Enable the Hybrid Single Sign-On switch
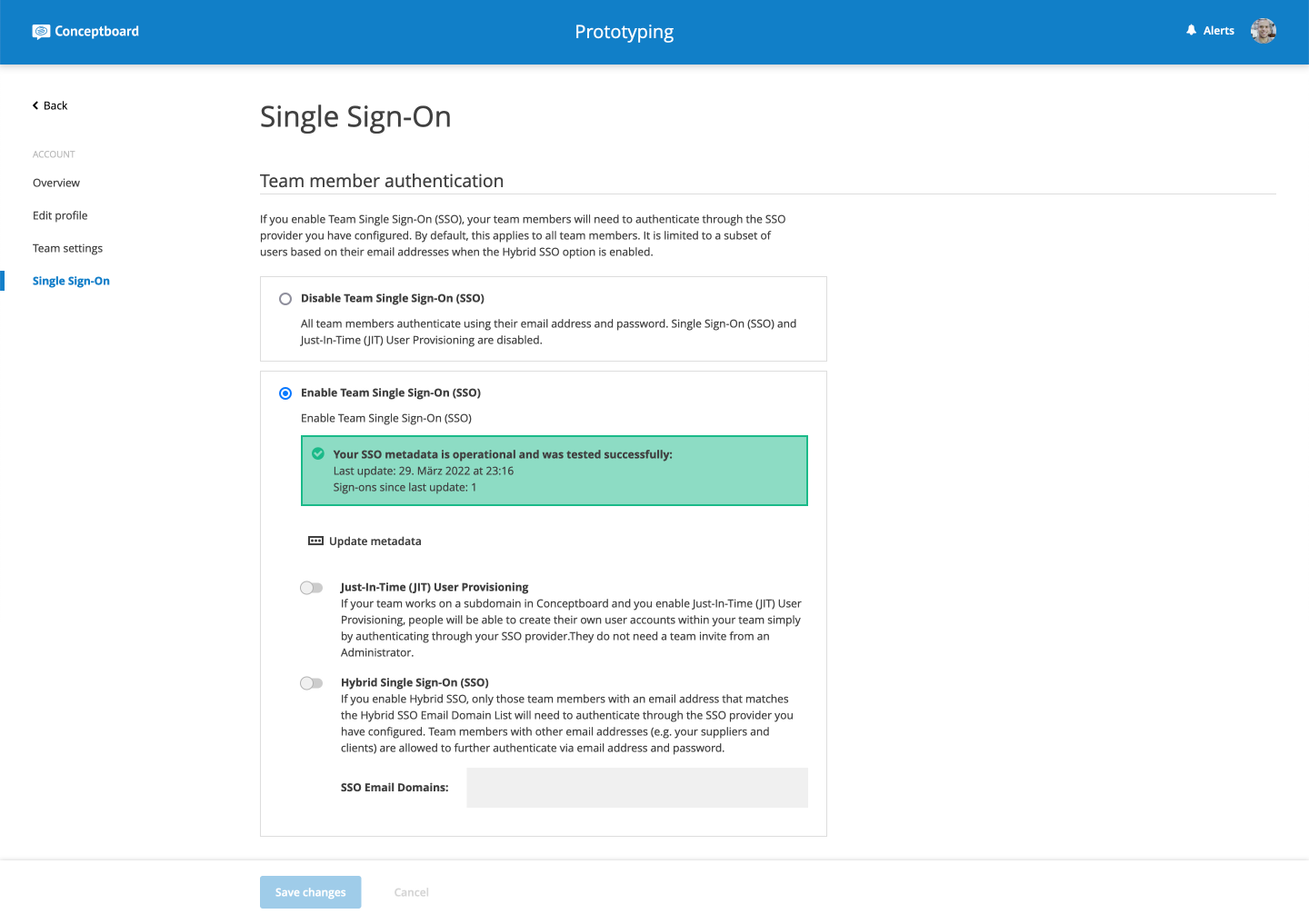Viewport: 1309px width, 924px height. (312, 683)
